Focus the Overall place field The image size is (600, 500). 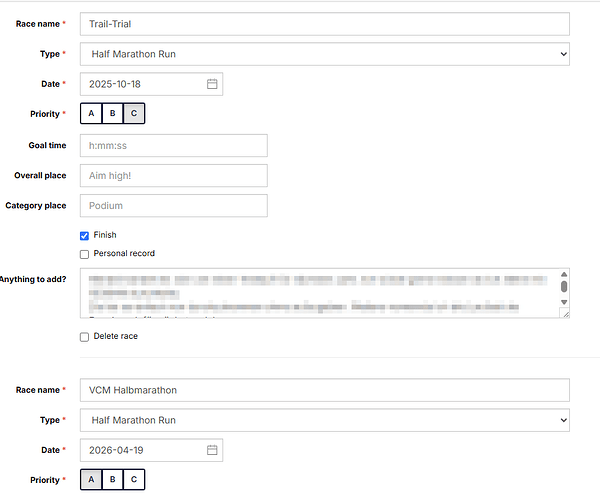[x=174, y=175]
